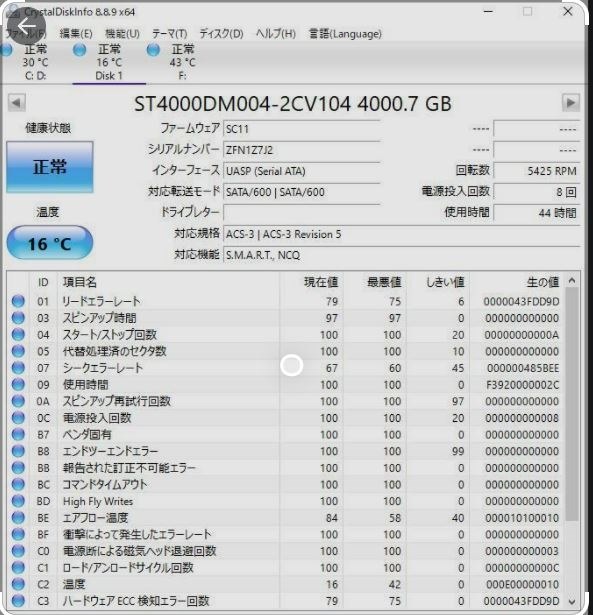The width and height of the screenshot is (593, 615).
Task: Select the F: disk tab
Action: click(x=182, y=62)
